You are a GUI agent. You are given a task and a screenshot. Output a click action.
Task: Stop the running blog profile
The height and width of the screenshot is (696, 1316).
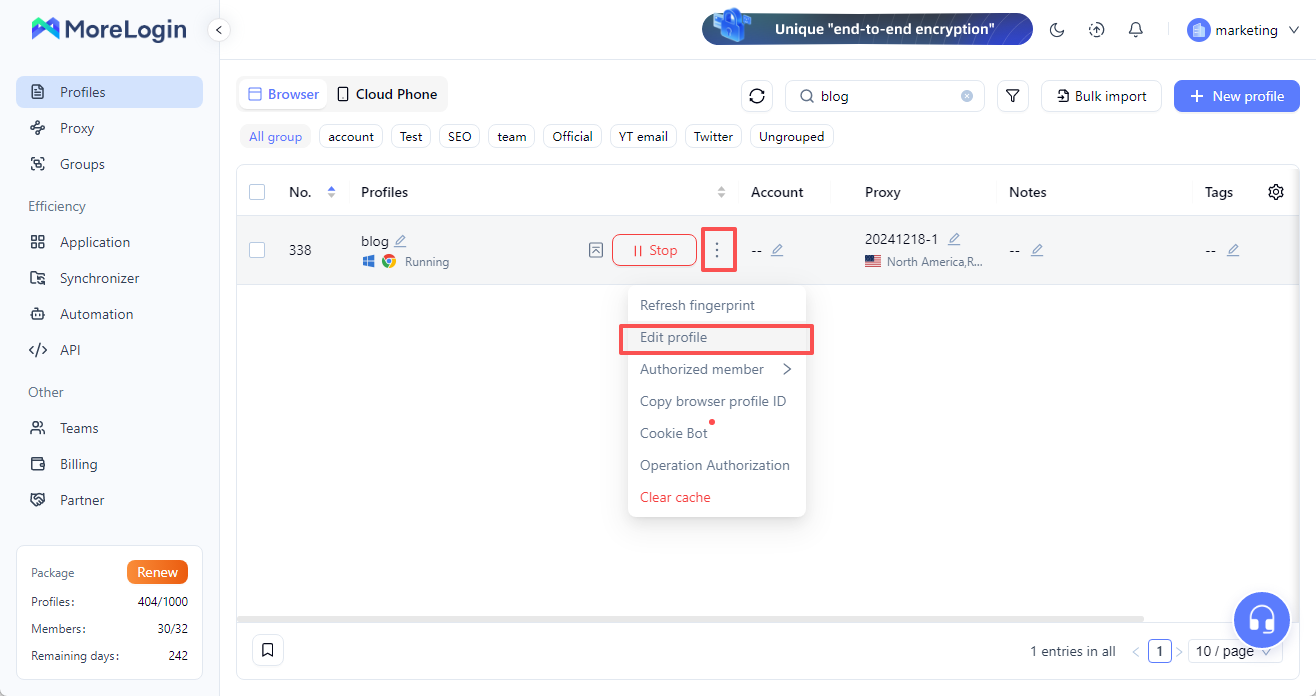(x=654, y=250)
